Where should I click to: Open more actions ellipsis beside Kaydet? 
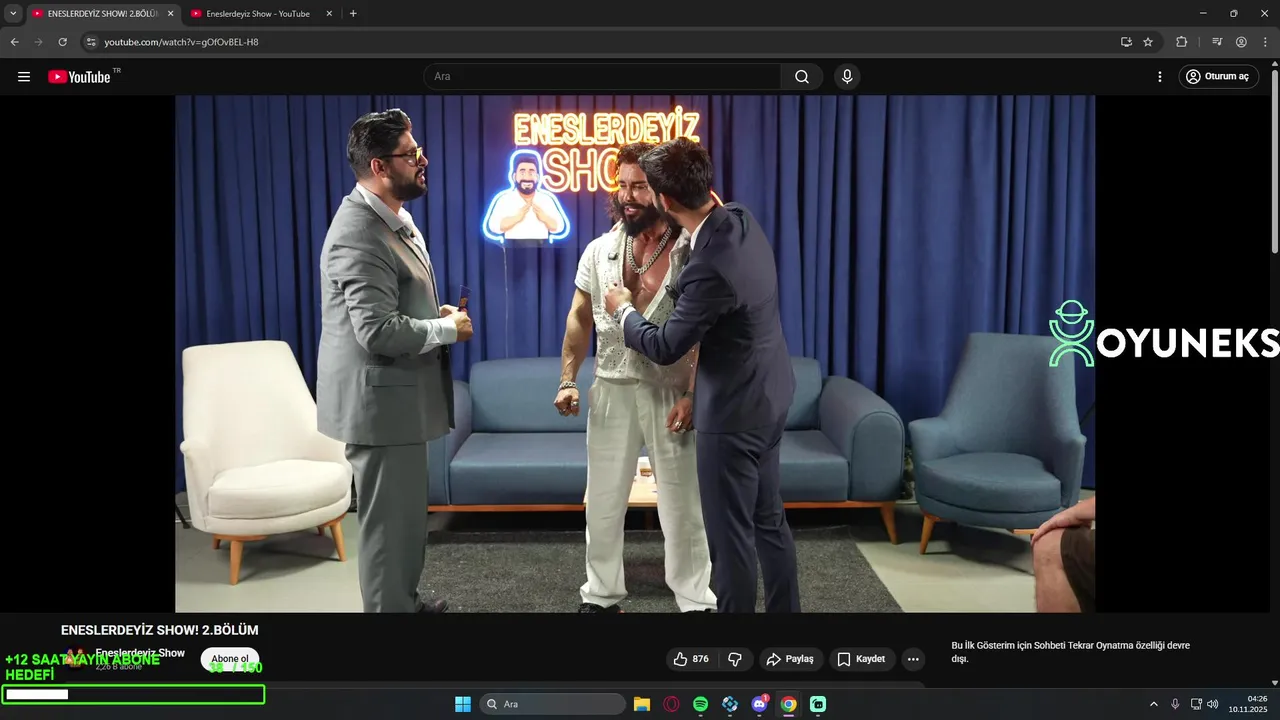point(913,659)
